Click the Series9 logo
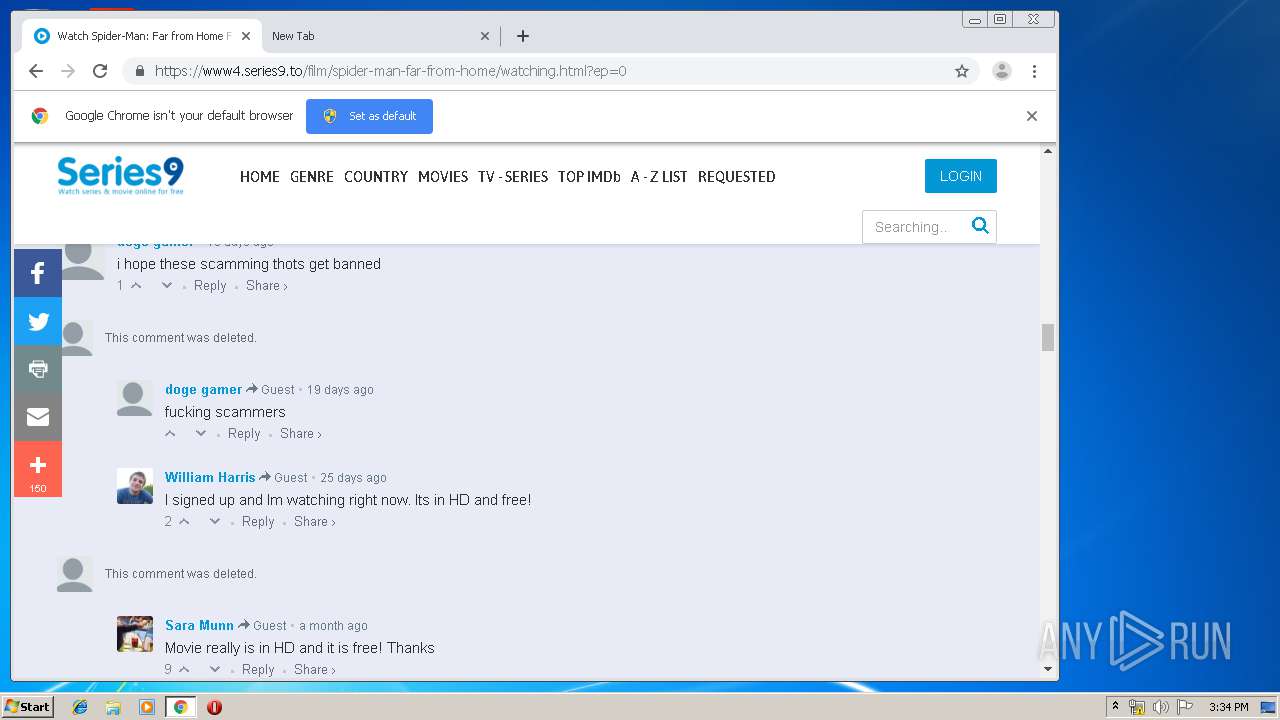This screenshot has height=720, width=1280. pos(120,175)
